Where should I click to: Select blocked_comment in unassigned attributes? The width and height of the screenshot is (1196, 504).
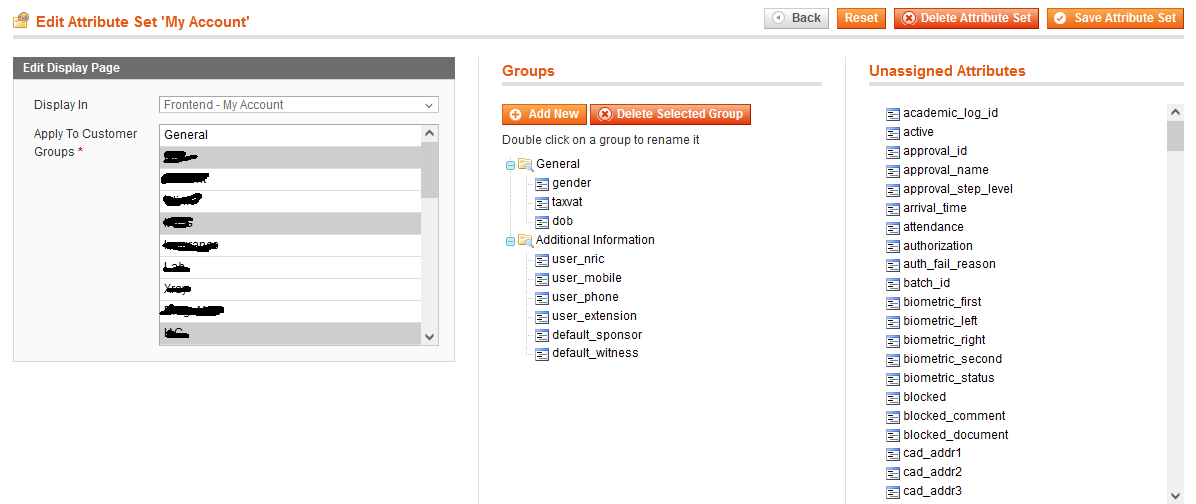(x=954, y=416)
